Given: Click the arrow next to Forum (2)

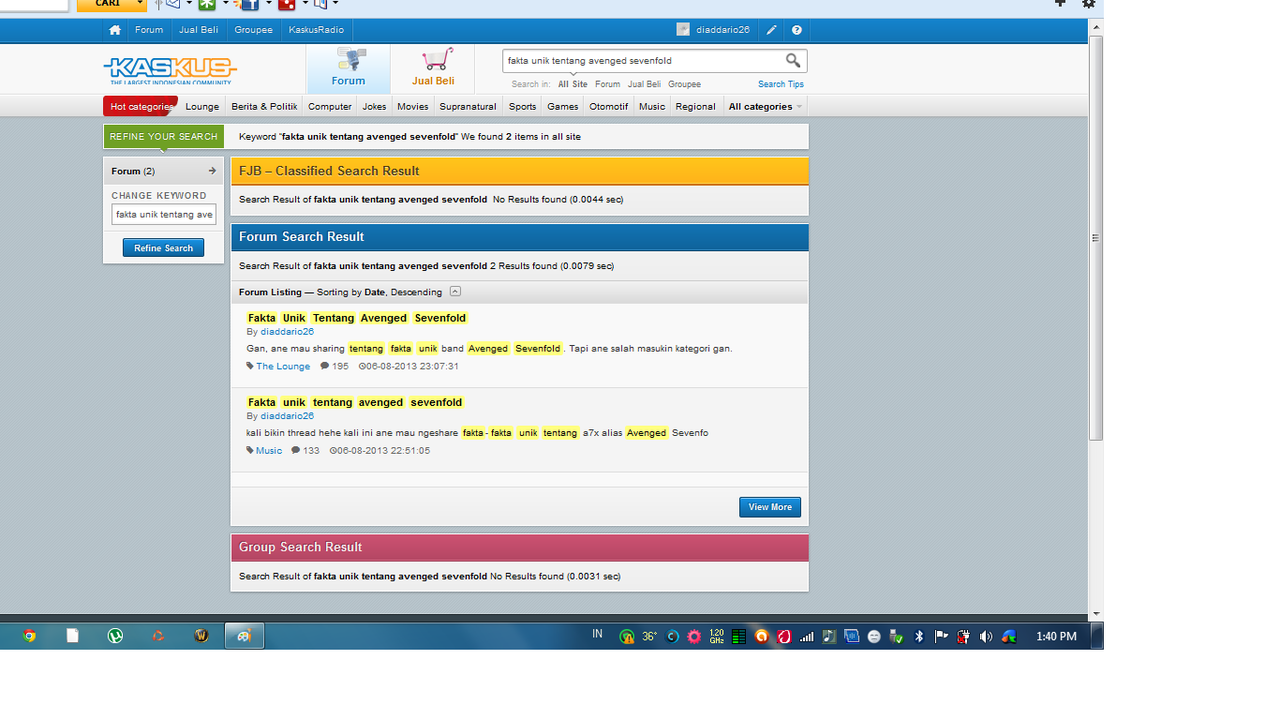Looking at the screenshot, I should pos(212,171).
